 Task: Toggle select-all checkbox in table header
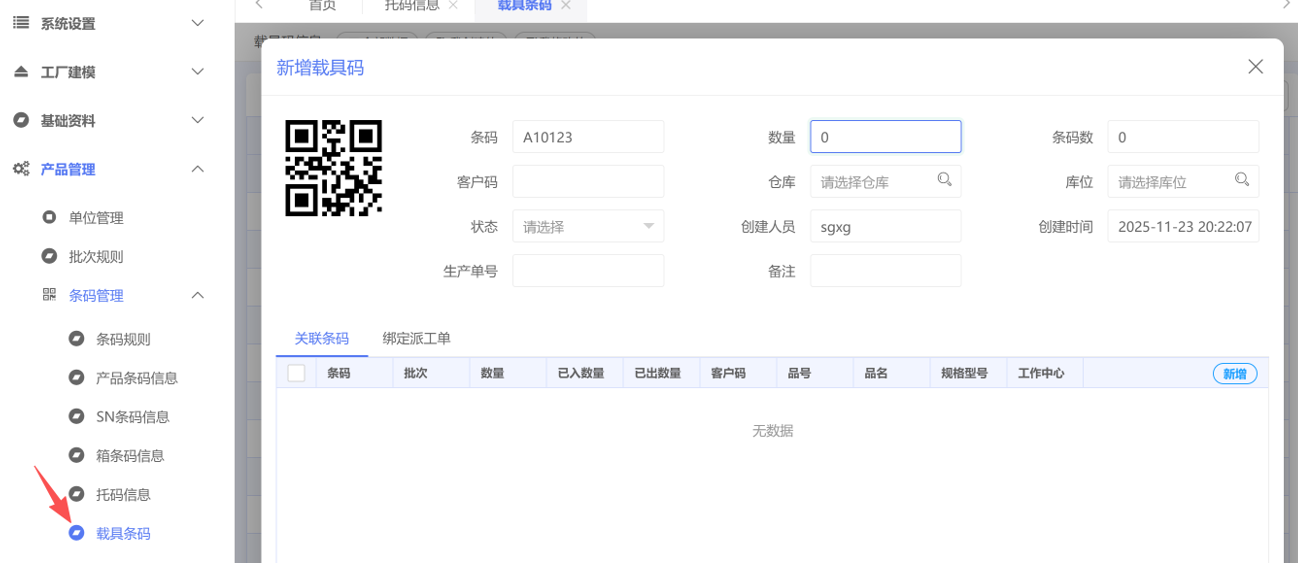pos(296,373)
